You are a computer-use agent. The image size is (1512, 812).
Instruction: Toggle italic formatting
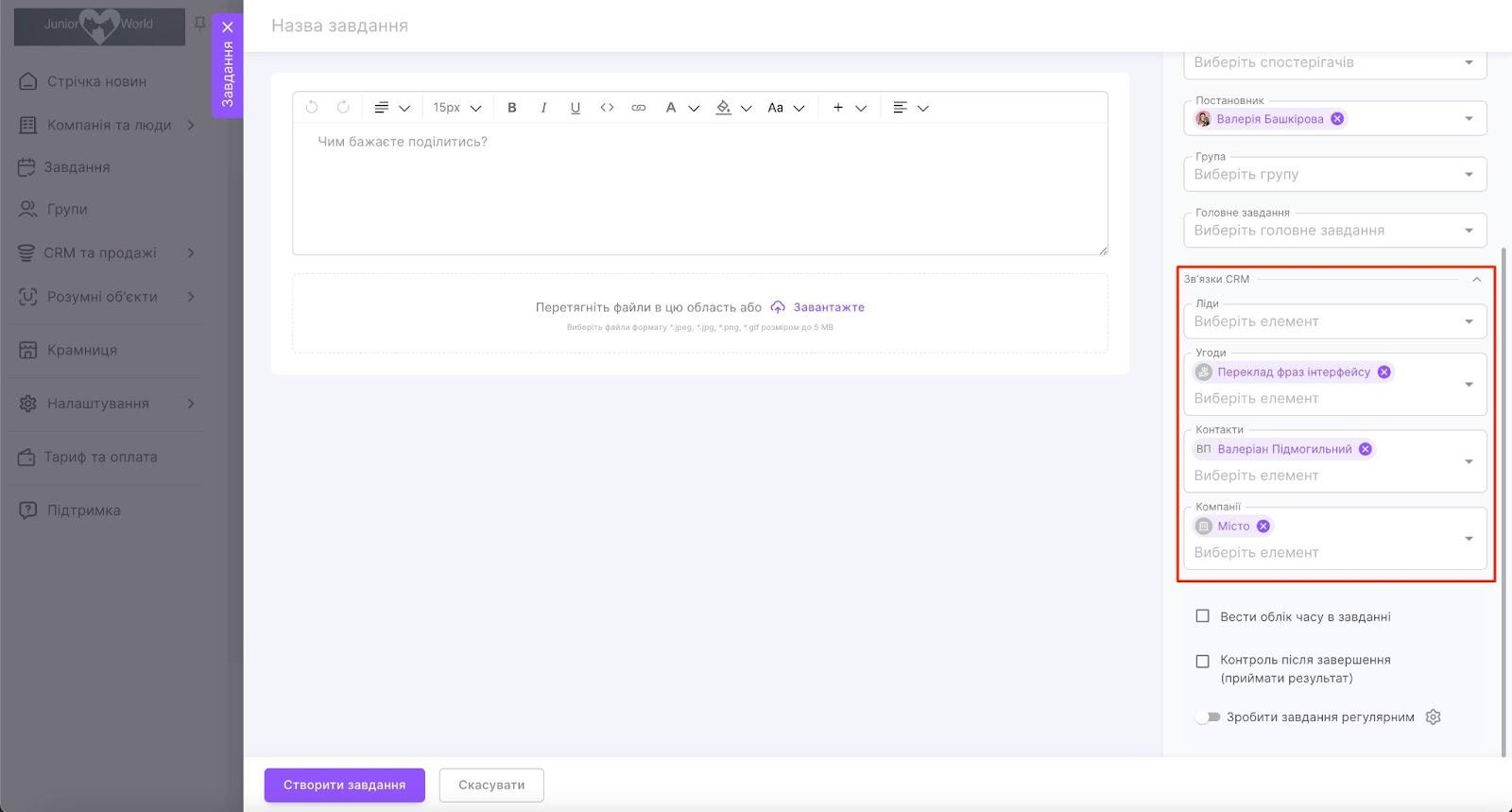click(543, 108)
